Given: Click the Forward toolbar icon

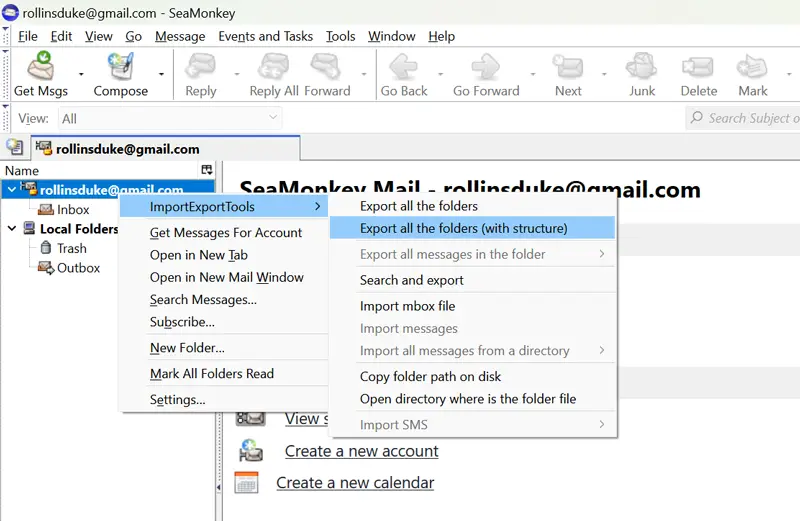Looking at the screenshot, I should coord(326,66).
